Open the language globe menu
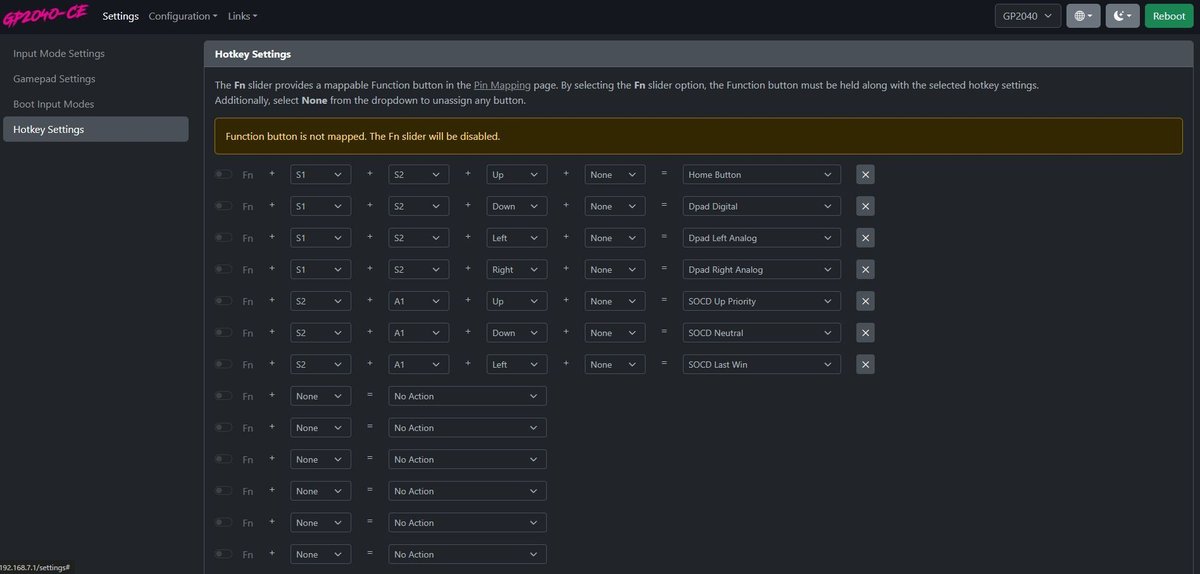The image size is (1200, 574). pyautogui.click(x=1083, y=16)
